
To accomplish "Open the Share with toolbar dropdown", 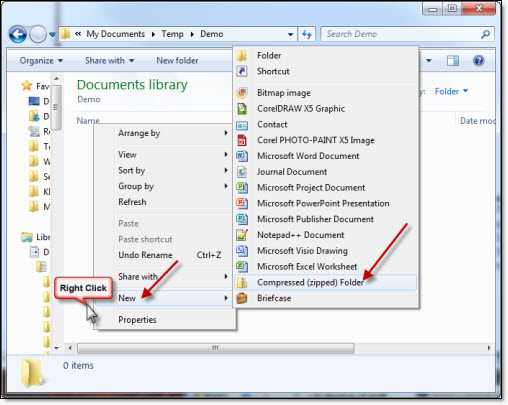I will tap(109, 61).
